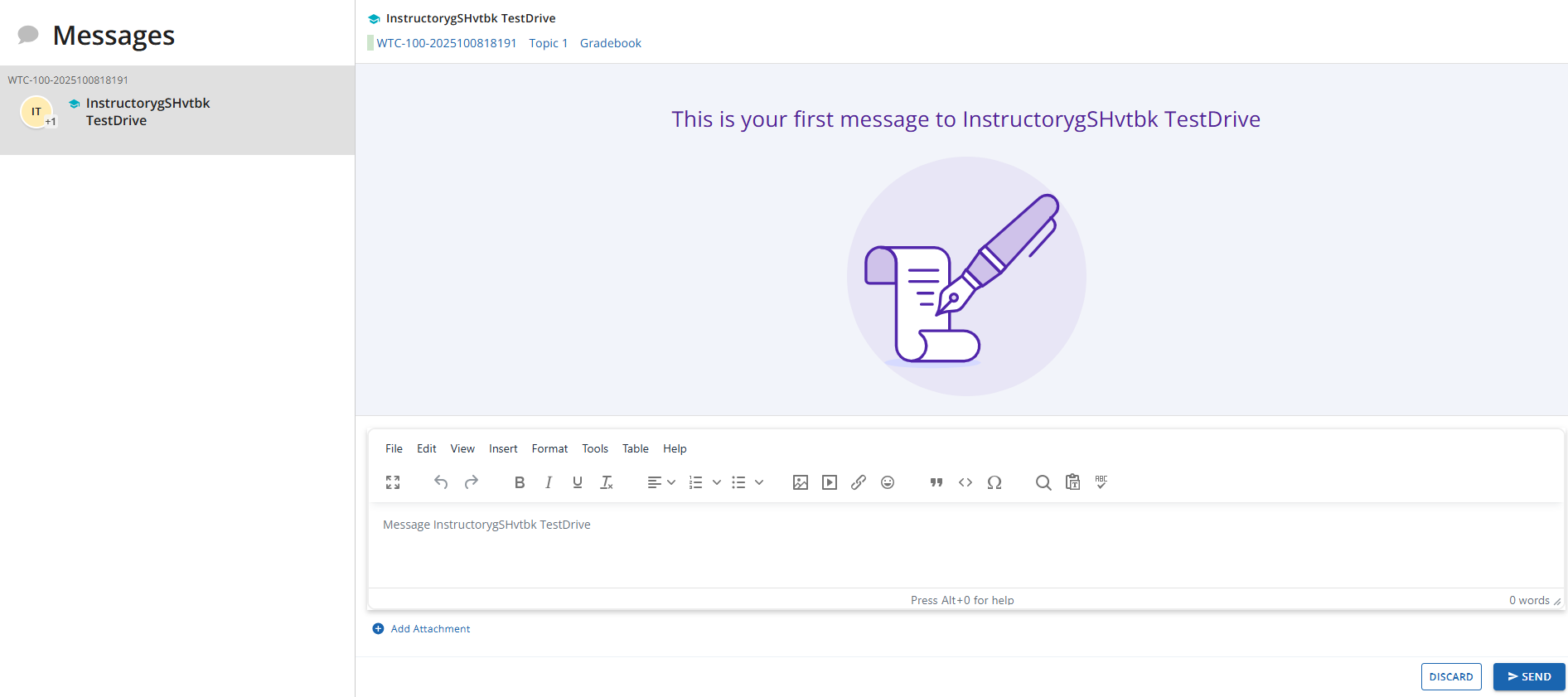This screenshot has height=697, width=1568.
Task: Expand the text alignment dropdown
Action: 671,482
